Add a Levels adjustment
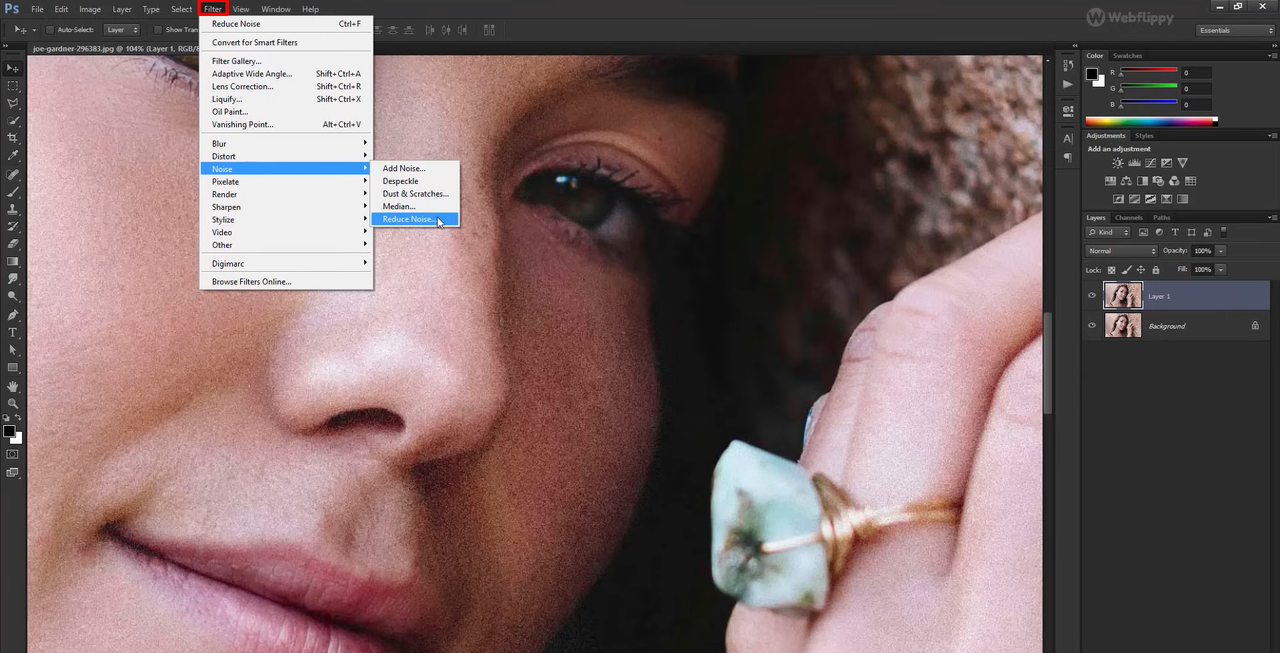The height and width of the screenshot is (653, 1280). pos(1134,163)
